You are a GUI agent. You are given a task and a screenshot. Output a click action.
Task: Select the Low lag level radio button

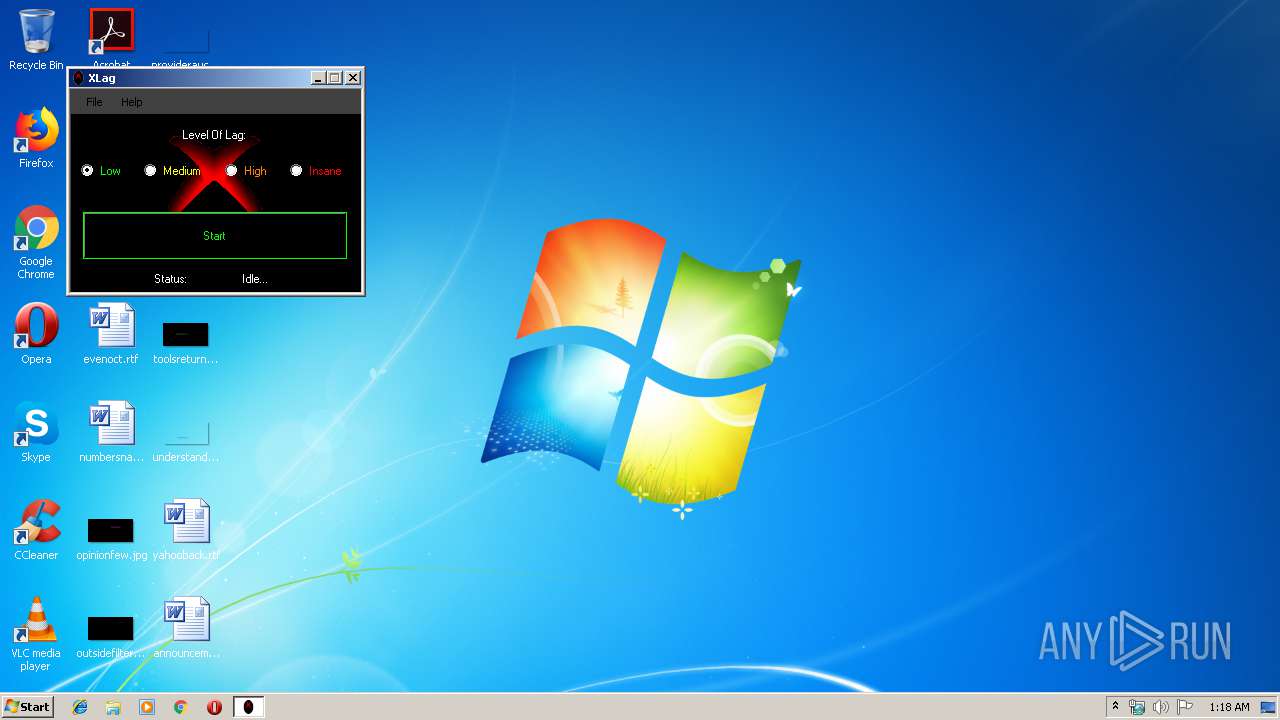[x=88, y=171]
